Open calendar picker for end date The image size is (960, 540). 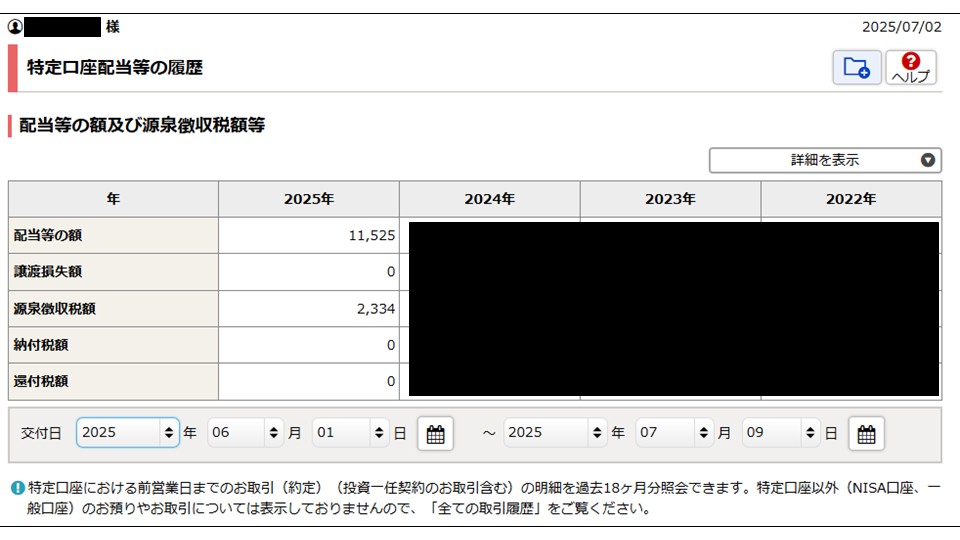tap(866, 433)
